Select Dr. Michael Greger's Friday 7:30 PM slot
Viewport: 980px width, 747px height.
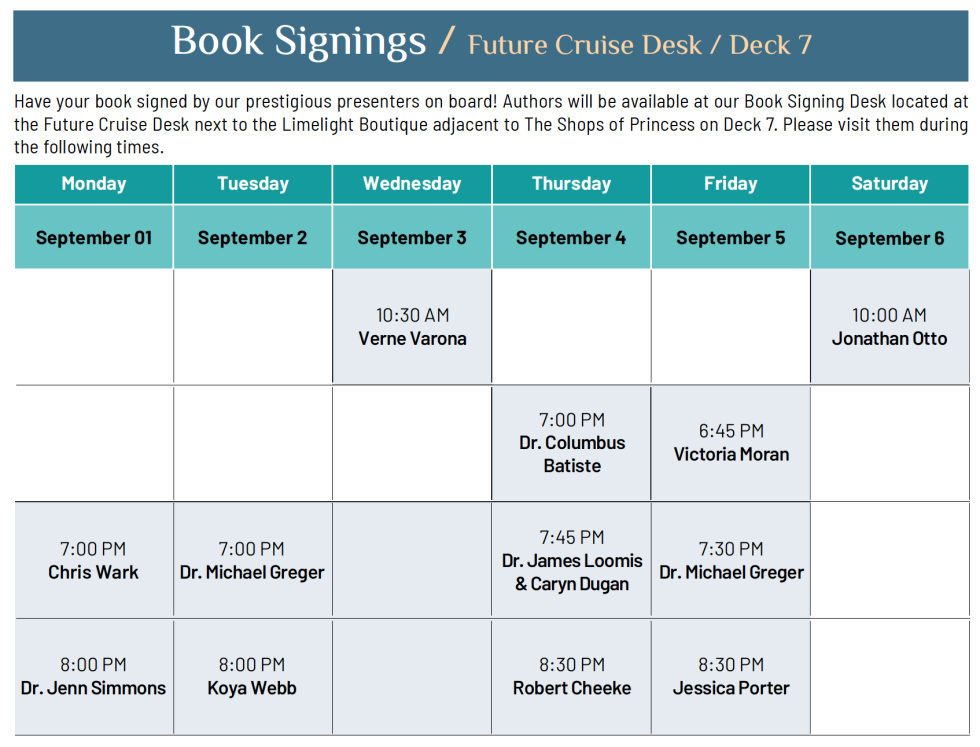[x=731, y=560]
